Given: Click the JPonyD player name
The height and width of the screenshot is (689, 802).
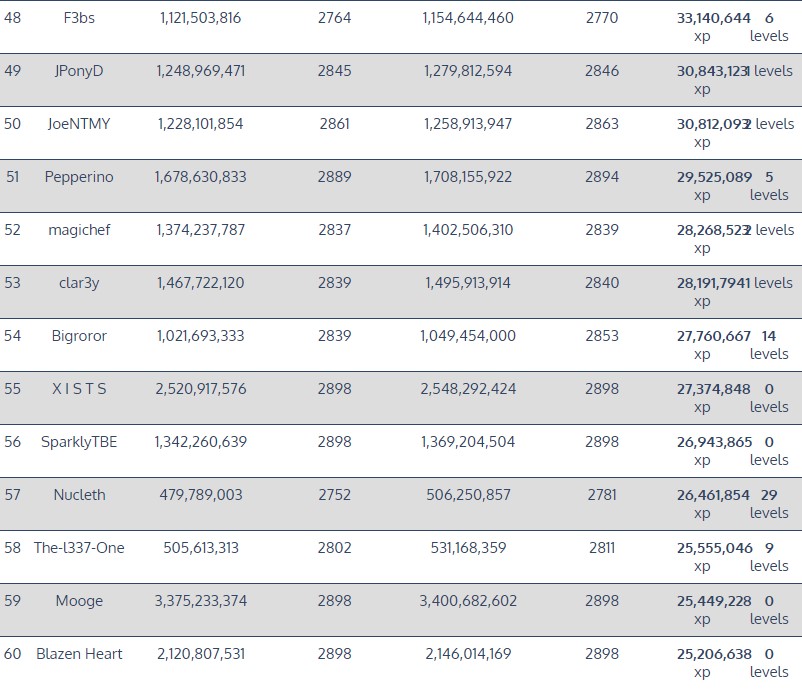Looking at the screenshot, I should pos(79,71).
